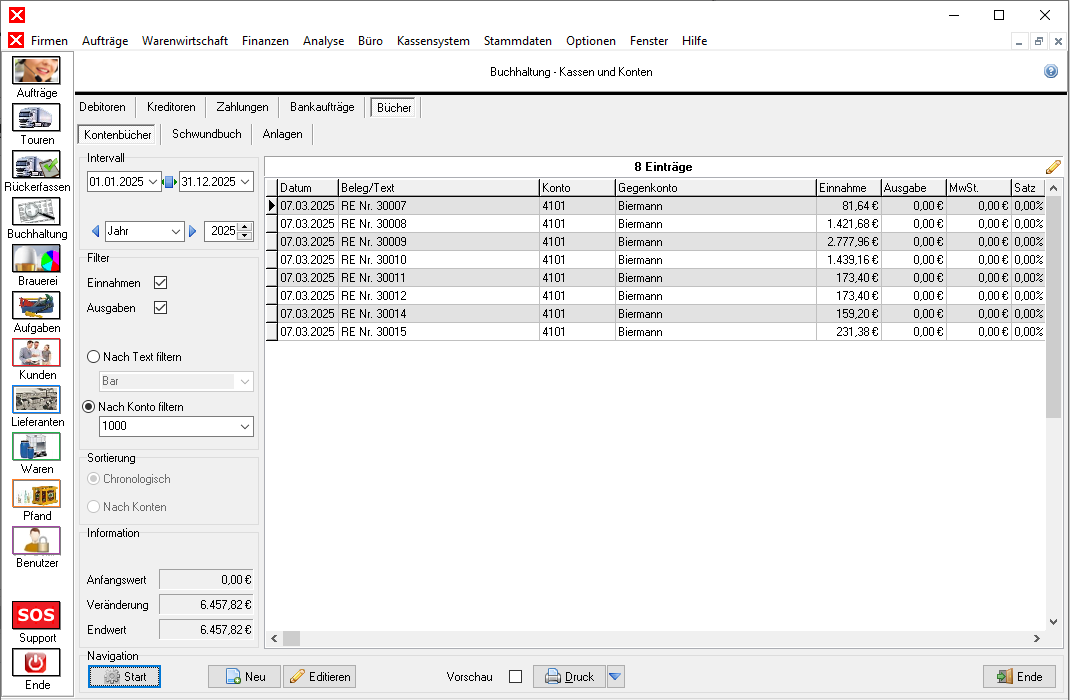
Task: Click the red SOS Support icon
Action: [x=36, y=614]
